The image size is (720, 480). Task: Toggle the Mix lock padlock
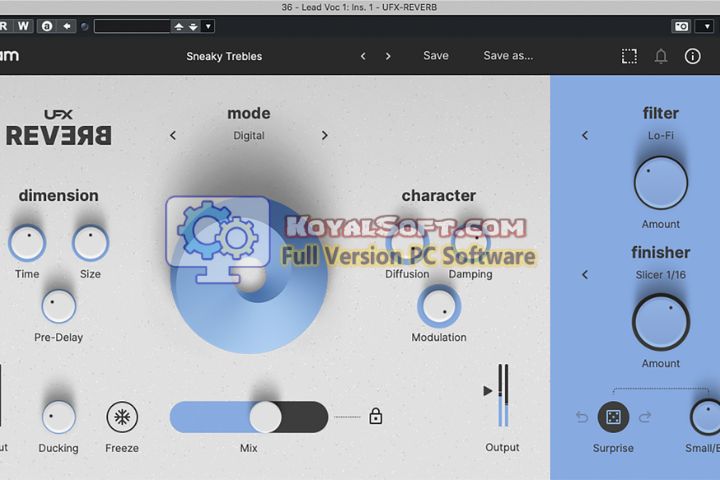[376, 416]
